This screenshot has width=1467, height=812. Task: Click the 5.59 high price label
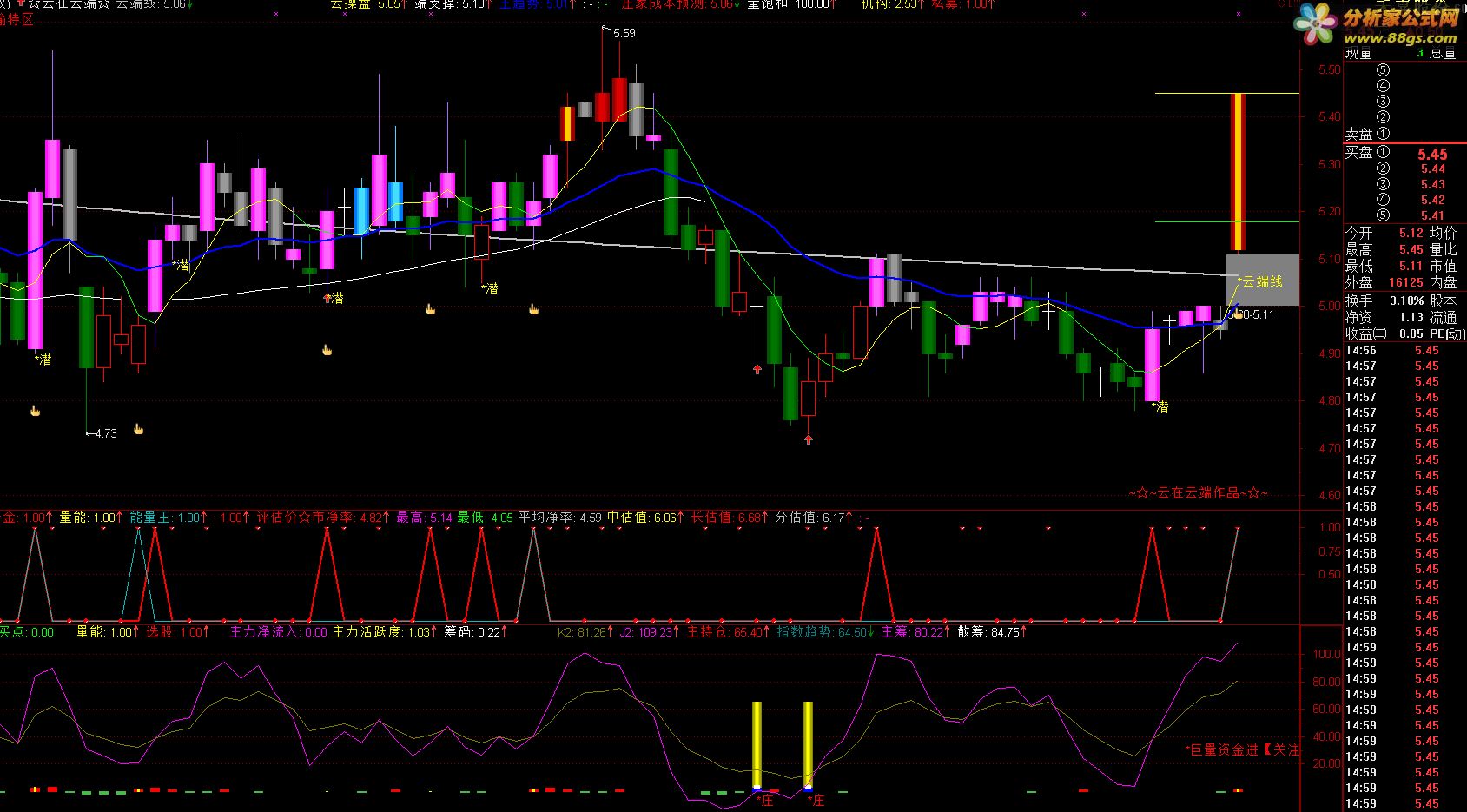(624, 33)
